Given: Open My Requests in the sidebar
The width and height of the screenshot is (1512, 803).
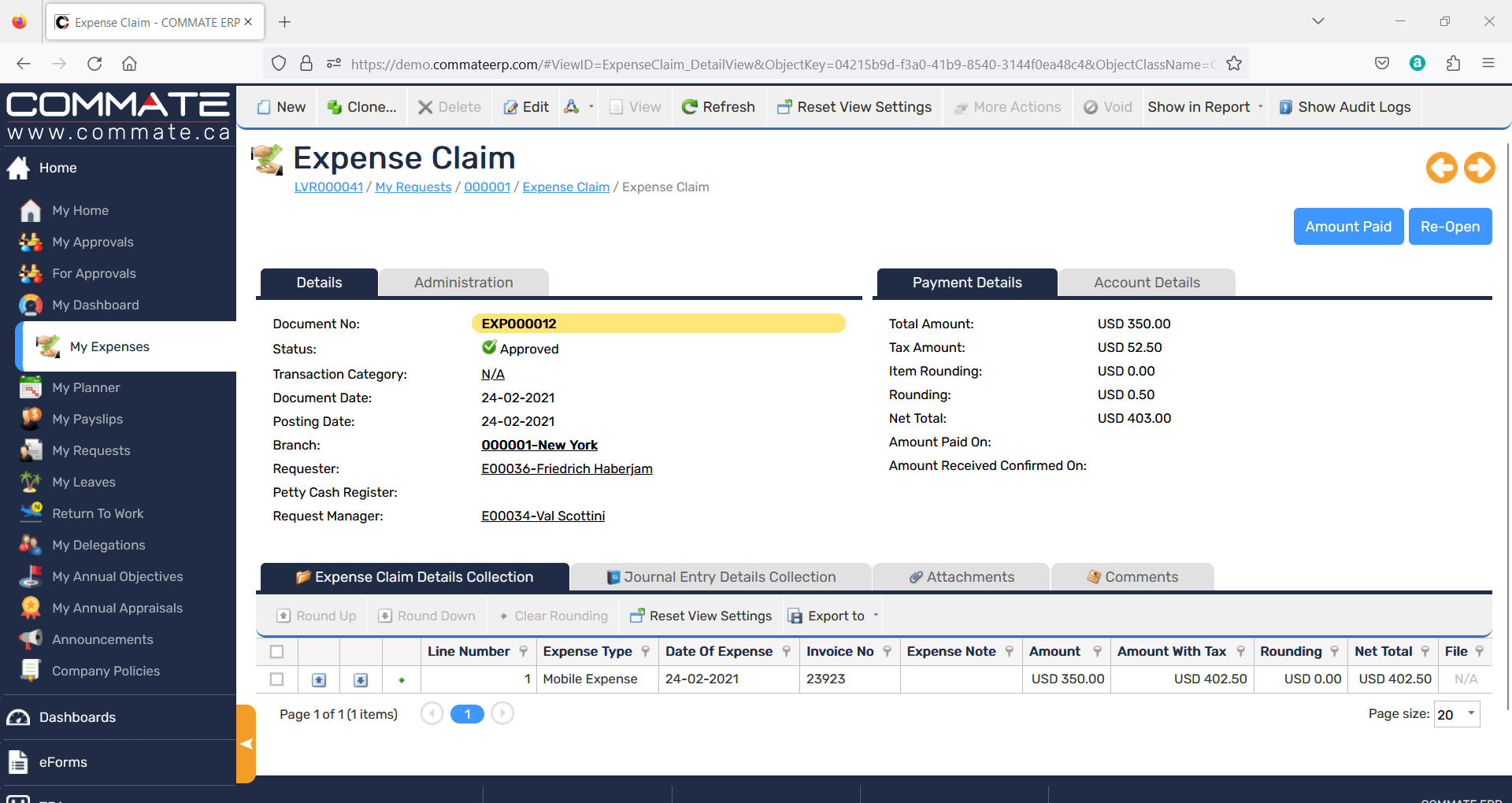Looking at the screenshot, I should pyautogui.click(x=91, y=450).
